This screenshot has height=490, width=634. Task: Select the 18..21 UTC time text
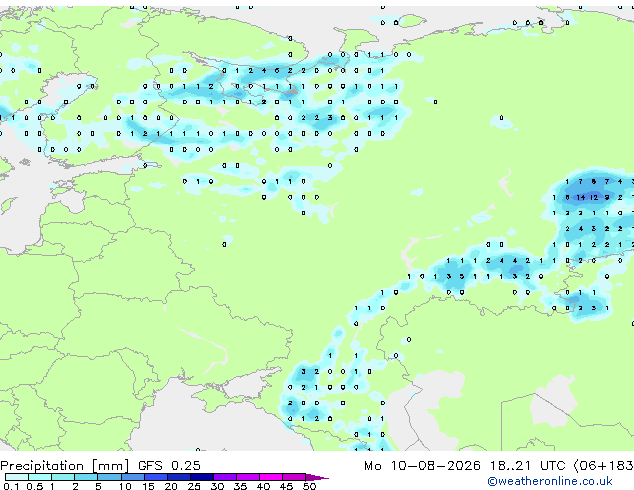[527, 466]
